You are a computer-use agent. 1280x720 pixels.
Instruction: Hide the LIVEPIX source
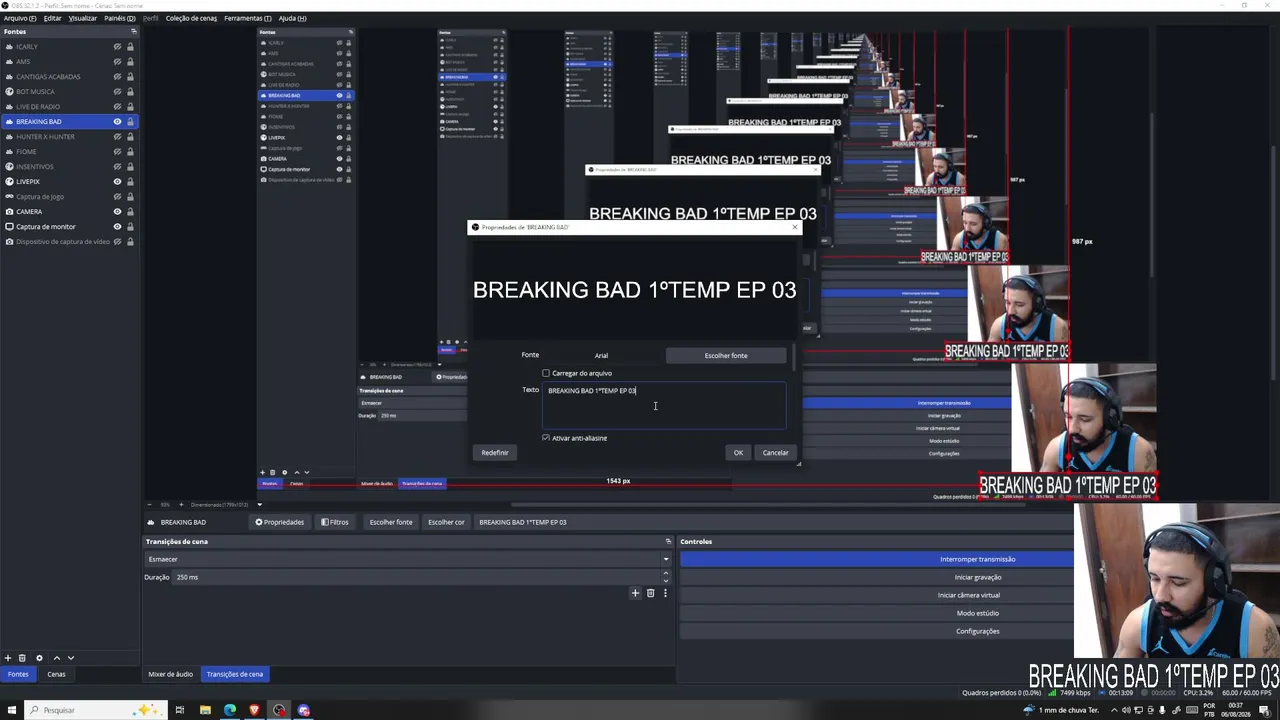[x=117, y=182]
